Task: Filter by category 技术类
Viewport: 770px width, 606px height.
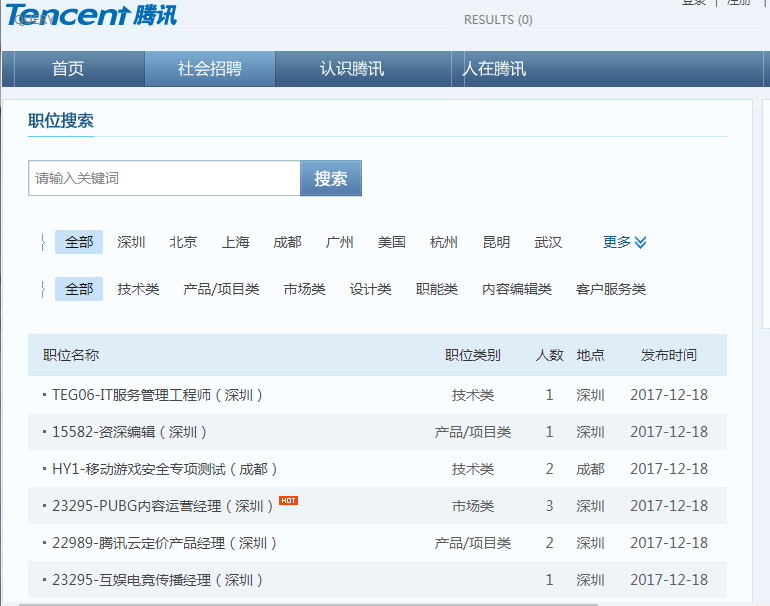Action: (x=138, y=289)
